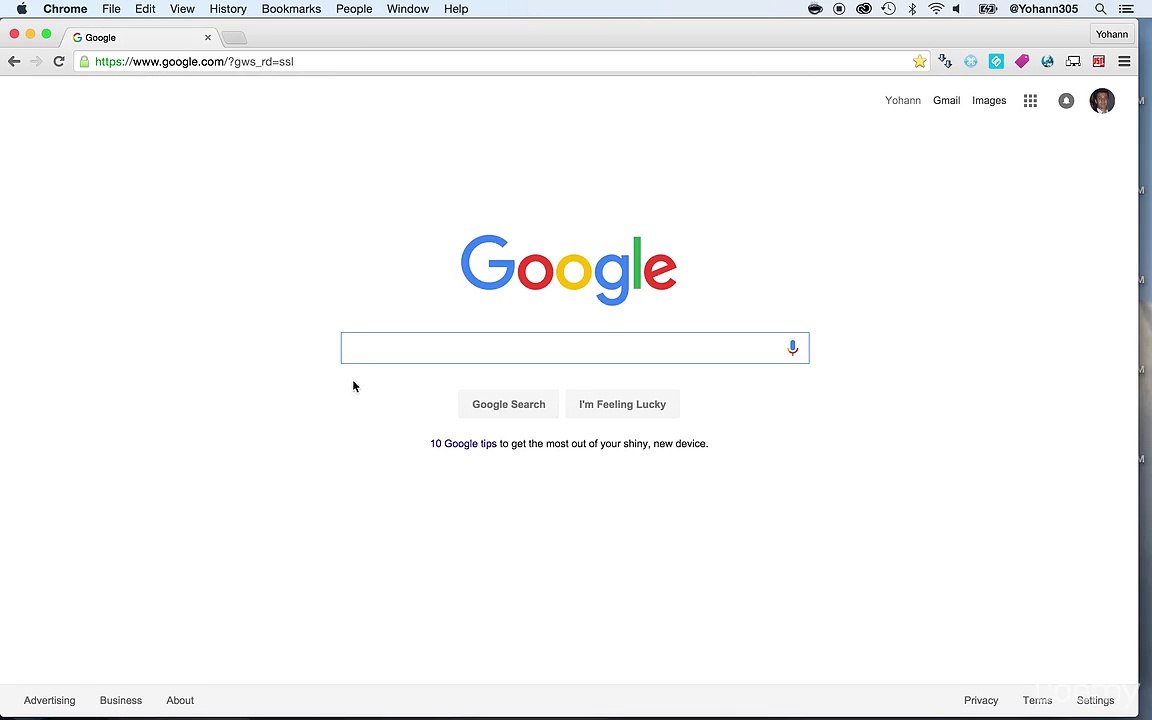Open the battery status icon

[x=987, y=9]
